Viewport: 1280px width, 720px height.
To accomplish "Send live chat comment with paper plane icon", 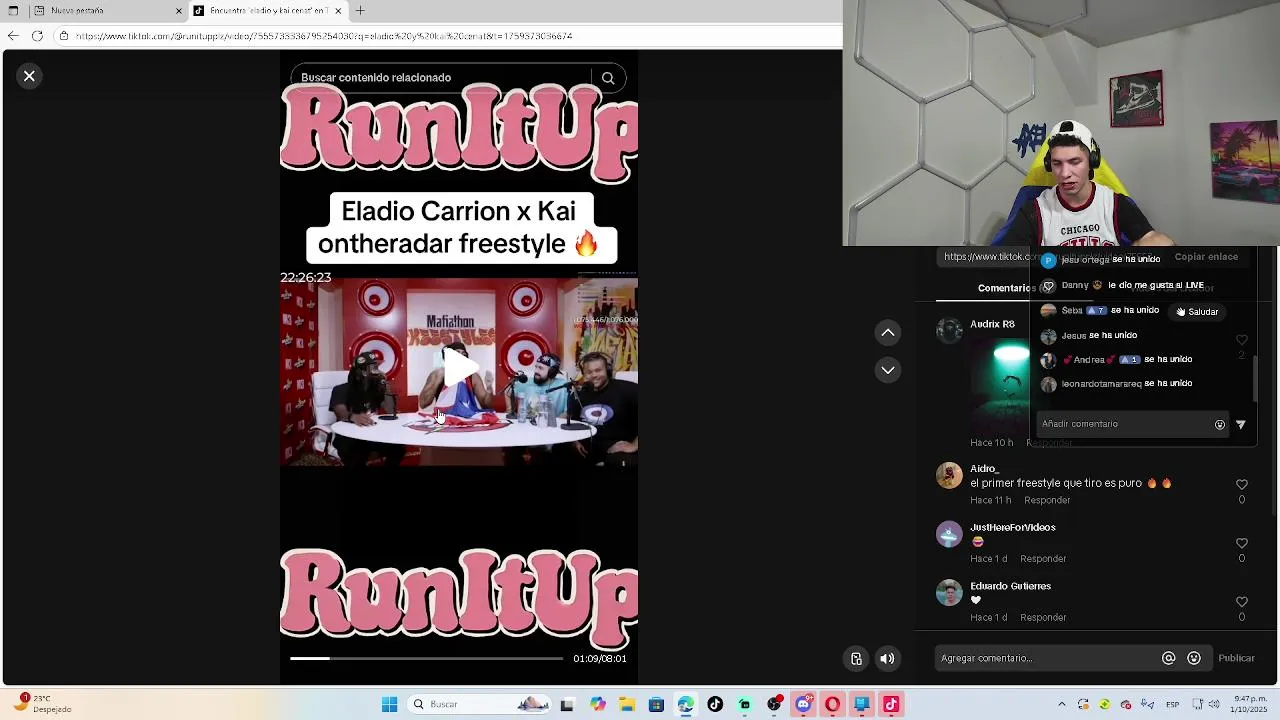I will point(1241,425).
